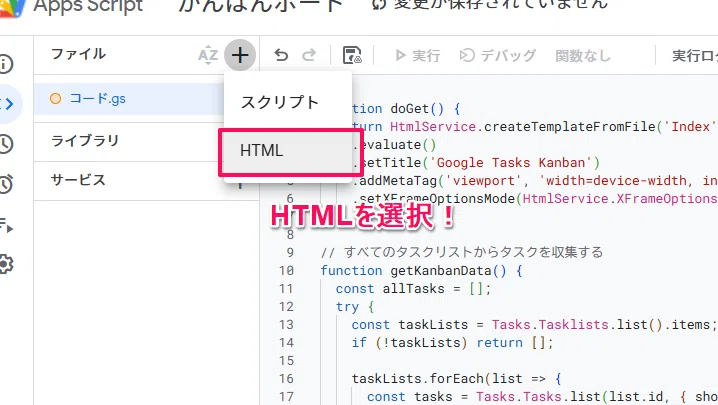The image size is (718, 405).
Task: Click the try { code line
Action: point(355,306)
